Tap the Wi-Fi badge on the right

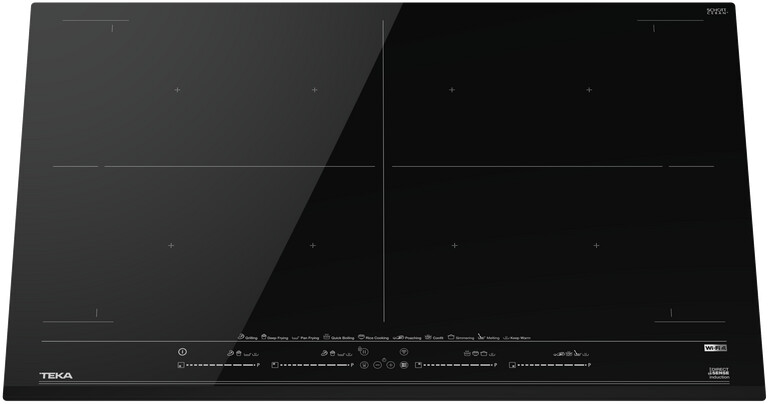tap(714, 347)
